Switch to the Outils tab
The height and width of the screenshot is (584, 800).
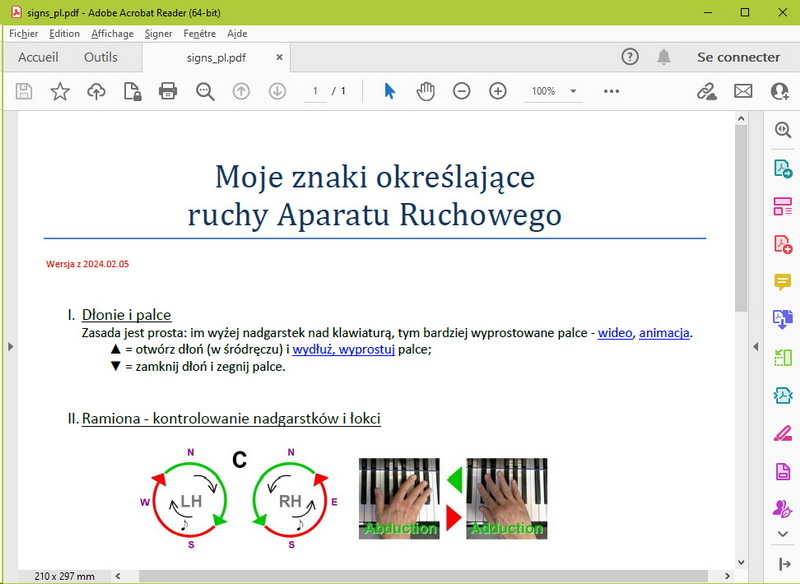click(101, 57)
